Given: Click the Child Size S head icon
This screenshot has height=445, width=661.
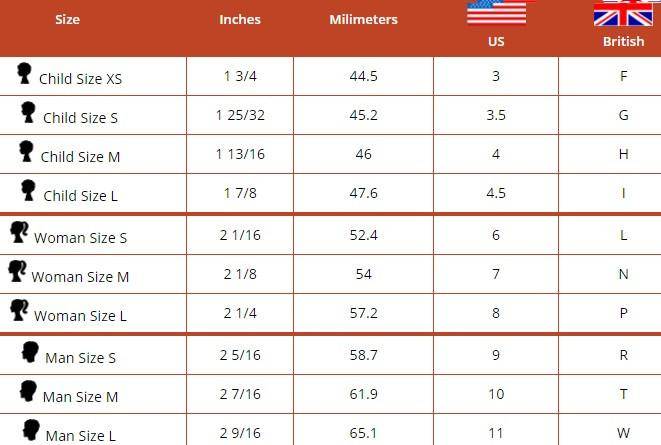Looking at the screenshot, I should (x=29, y=112).
